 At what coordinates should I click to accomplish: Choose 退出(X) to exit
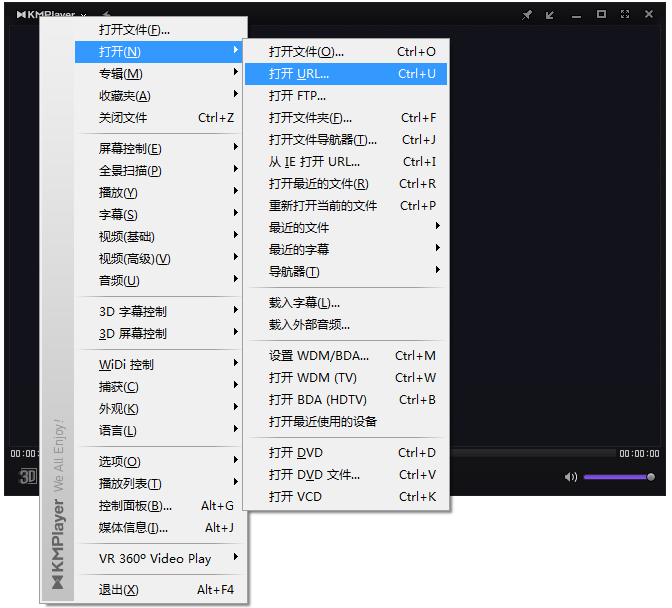(x=161, y=590)
